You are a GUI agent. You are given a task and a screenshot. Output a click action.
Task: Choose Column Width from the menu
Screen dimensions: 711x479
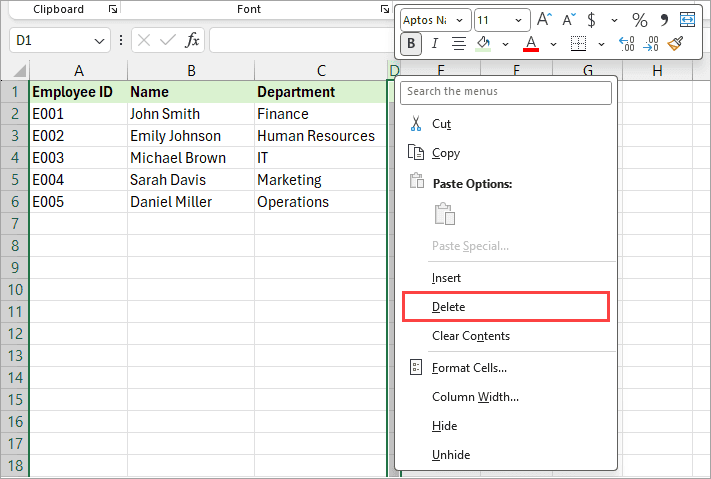click(506, 396)
